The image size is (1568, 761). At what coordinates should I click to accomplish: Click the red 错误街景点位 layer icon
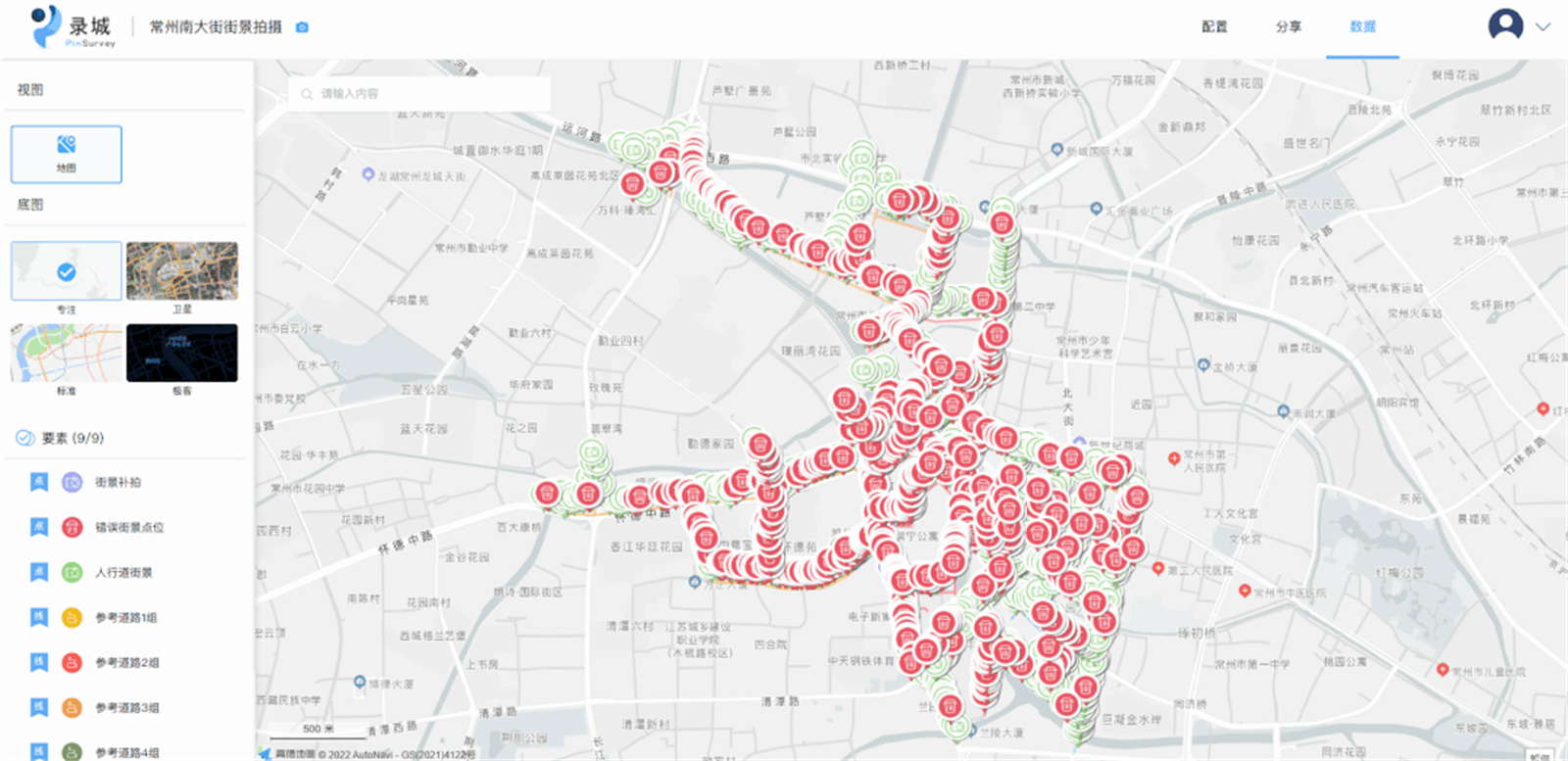73,527
